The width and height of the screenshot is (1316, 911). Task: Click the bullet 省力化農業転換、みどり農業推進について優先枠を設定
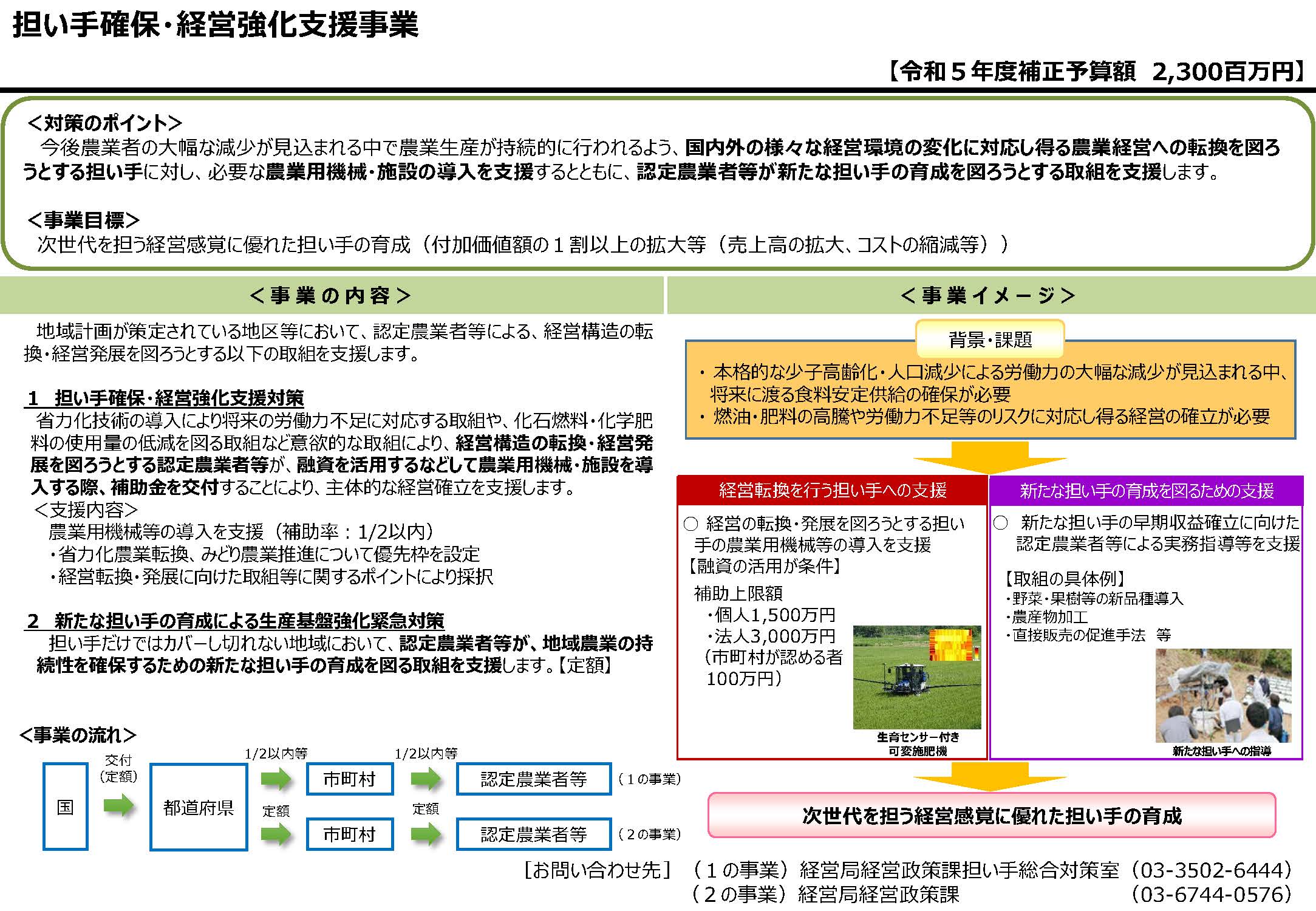(265, 554)
